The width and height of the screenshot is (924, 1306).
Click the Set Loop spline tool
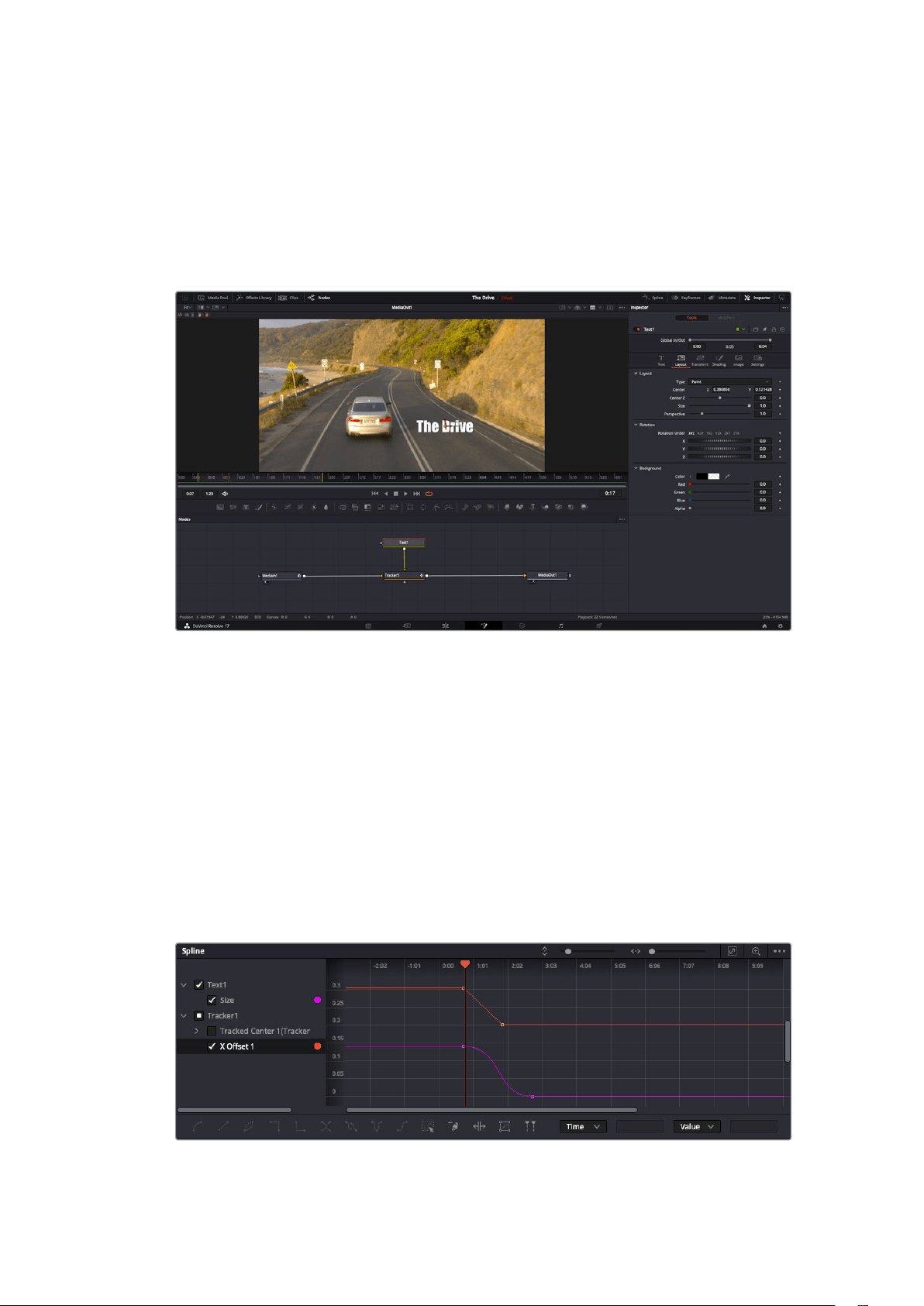click(x=351, y=1127)
